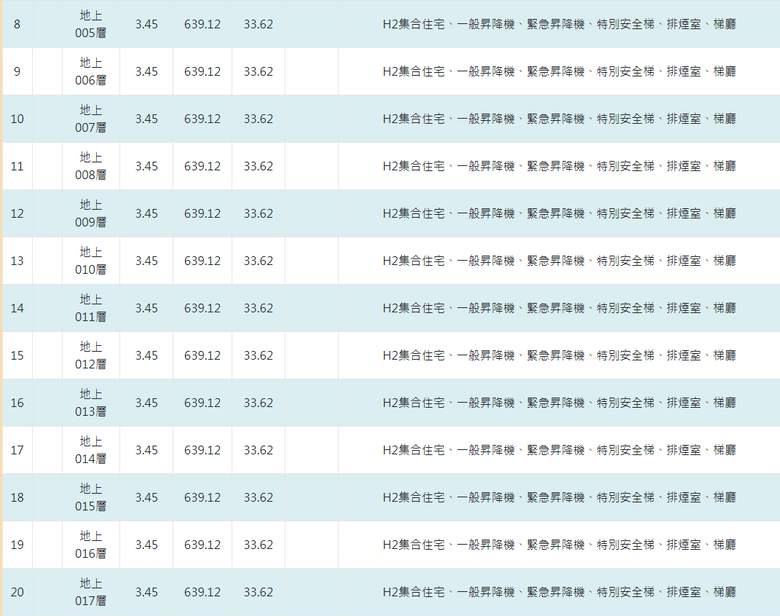Click floor cell 地上014層
This screenshot has height=616, width=780.
pos(91,450)
